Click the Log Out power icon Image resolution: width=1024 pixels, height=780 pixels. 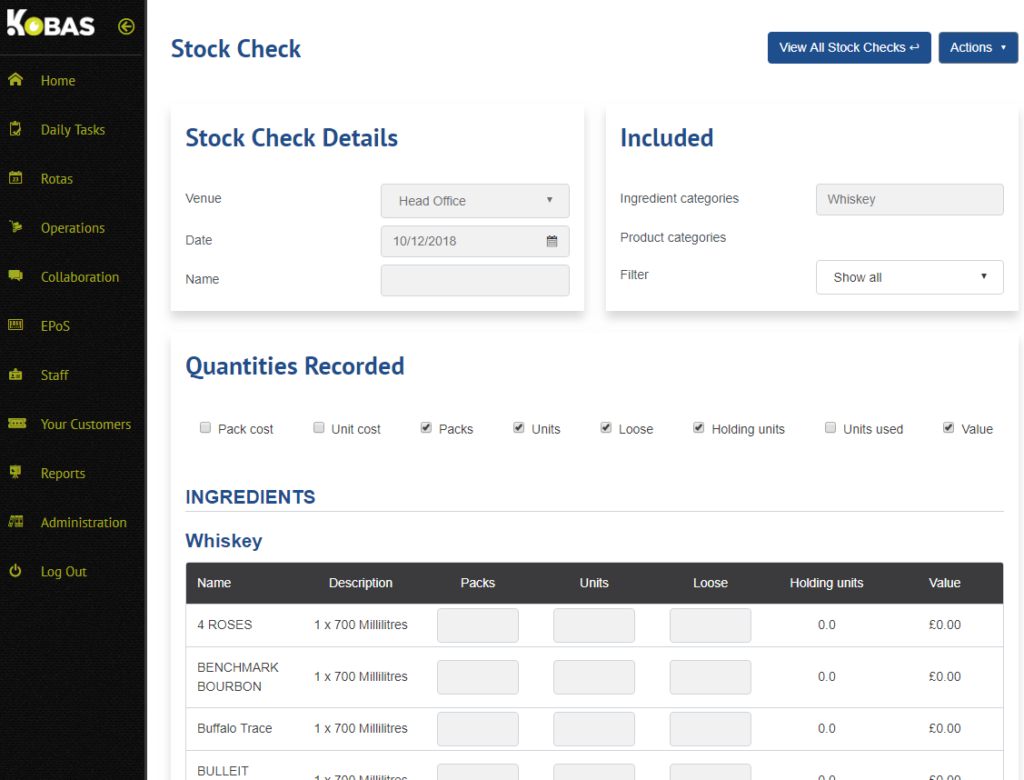(15, 571)
